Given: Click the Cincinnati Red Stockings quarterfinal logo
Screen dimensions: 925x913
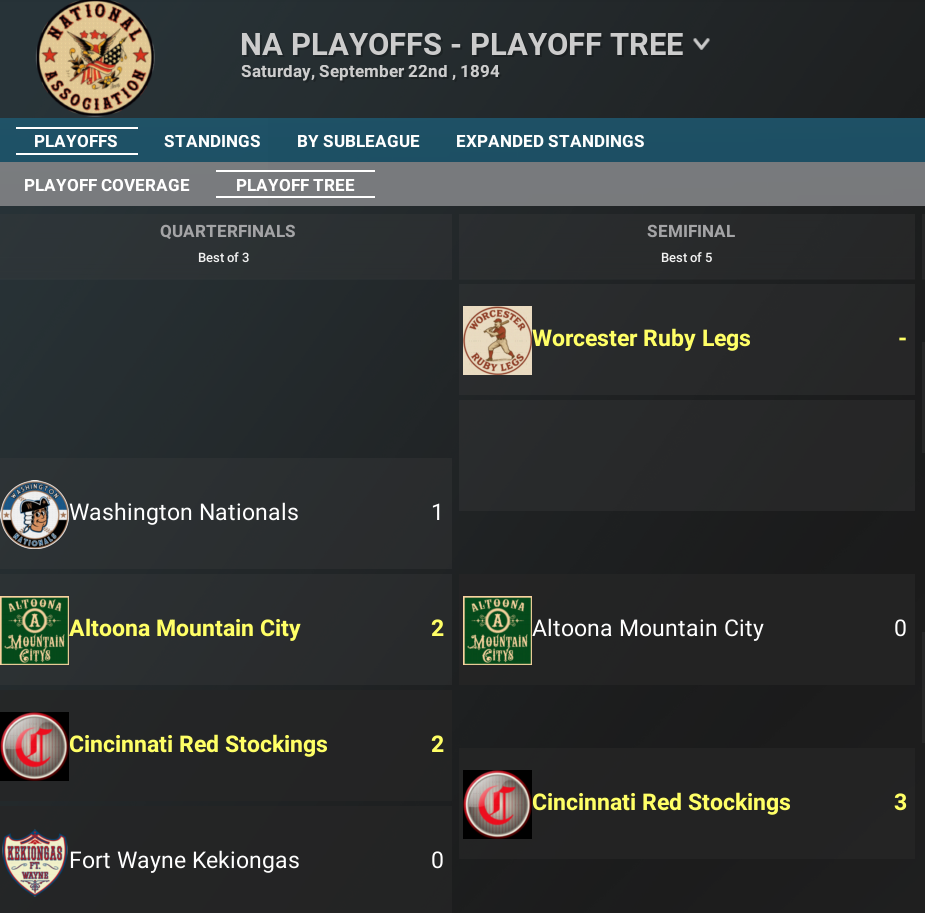Looking at the screenshot, I should [35, 746].
